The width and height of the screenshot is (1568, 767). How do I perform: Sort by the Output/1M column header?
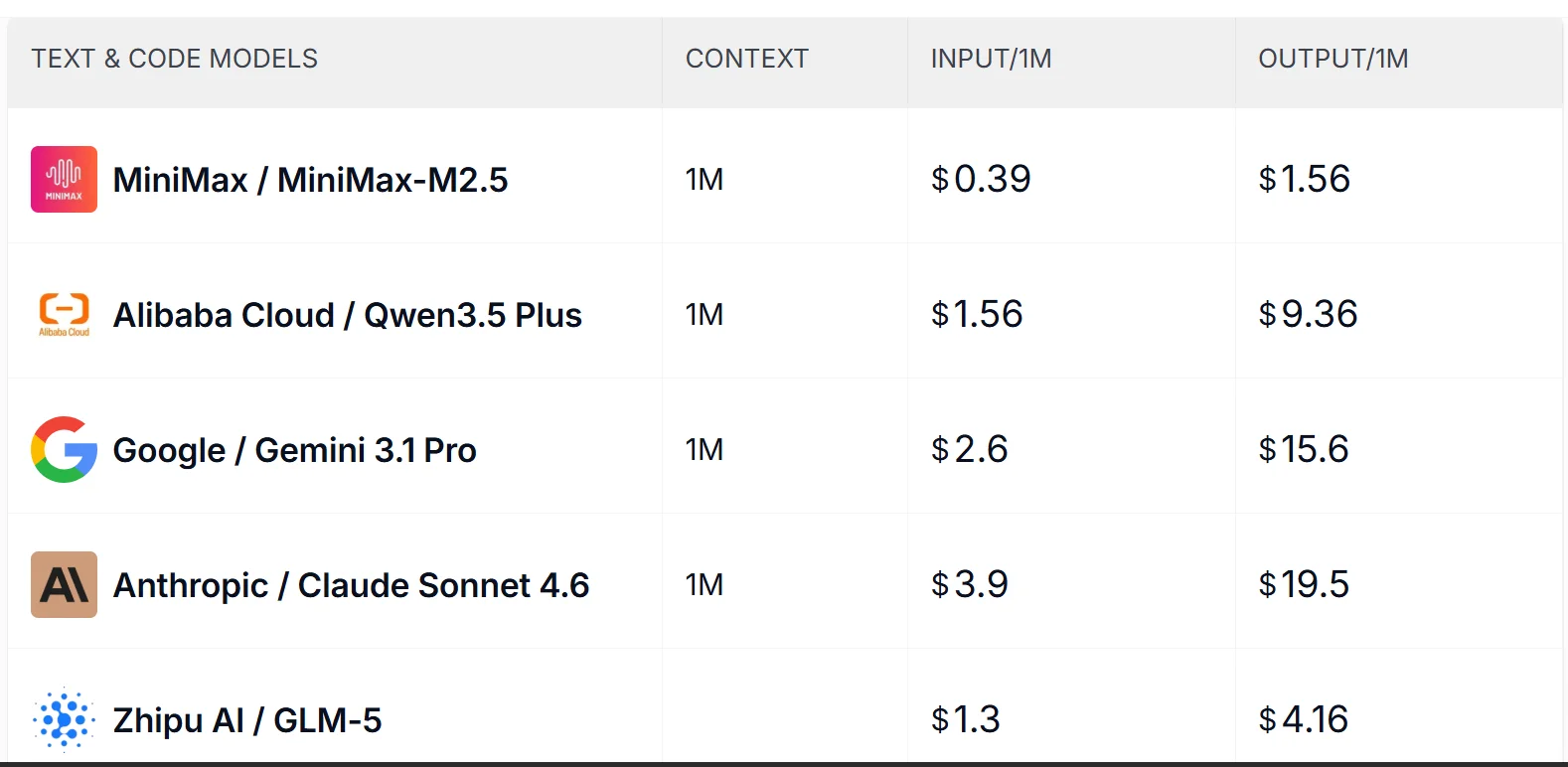(1333, 59)
